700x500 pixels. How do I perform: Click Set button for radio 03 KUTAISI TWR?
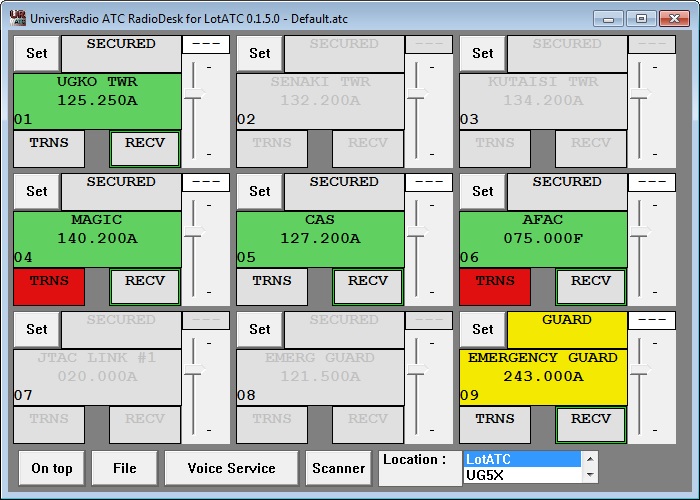click(483, 54)
